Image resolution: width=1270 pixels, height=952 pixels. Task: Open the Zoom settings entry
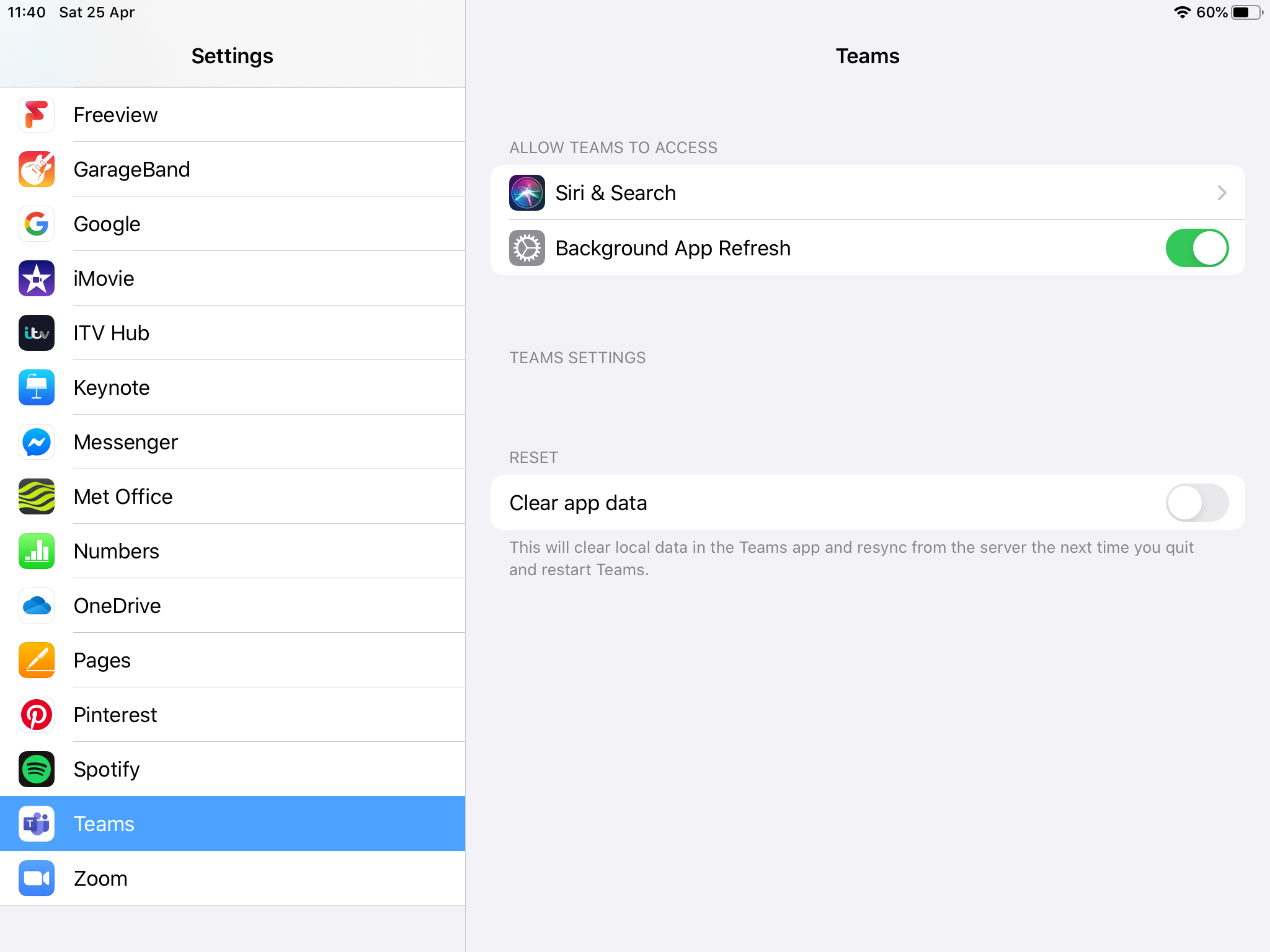pos(233,878)
